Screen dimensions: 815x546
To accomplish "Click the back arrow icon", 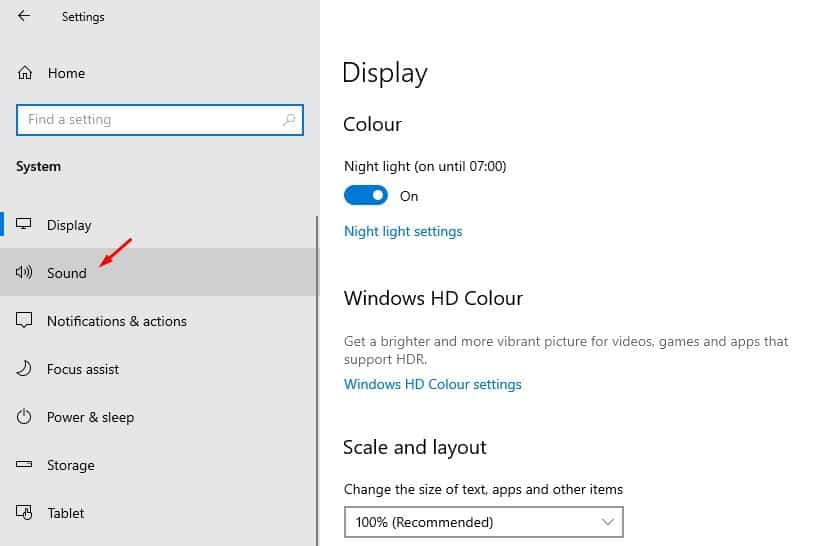I will [x=23, y=16].
